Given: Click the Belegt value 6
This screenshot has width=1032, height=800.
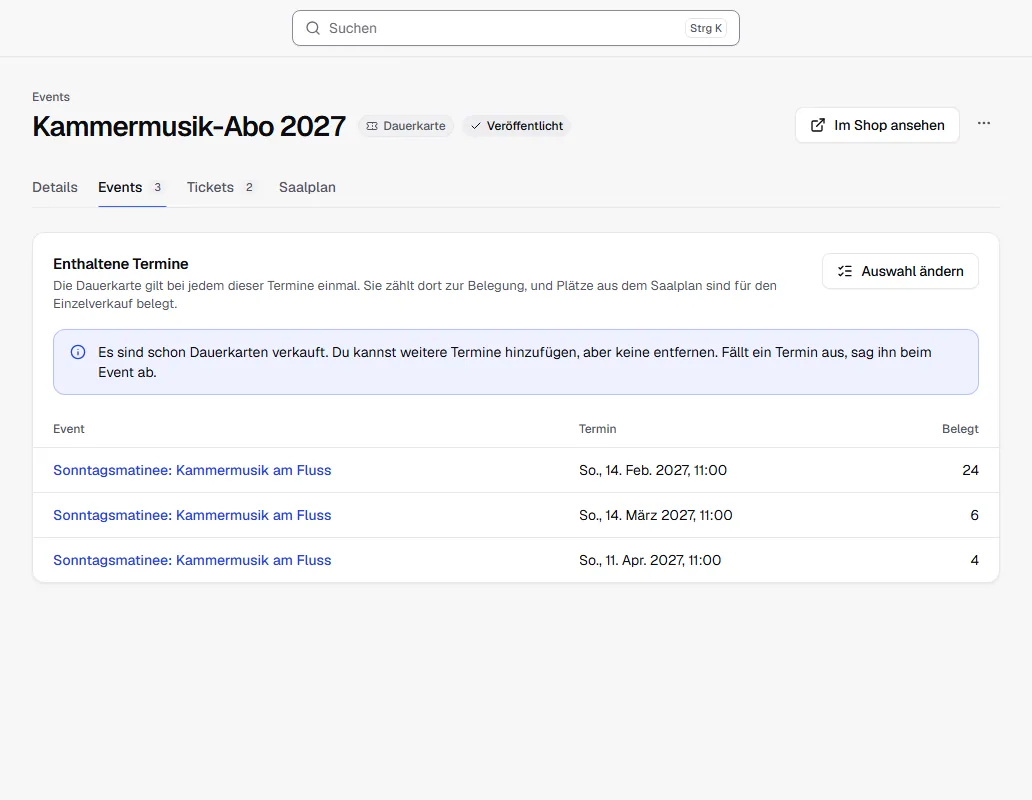Looking at the screenshot, I should pyautogui.click(x=974, y=515).
